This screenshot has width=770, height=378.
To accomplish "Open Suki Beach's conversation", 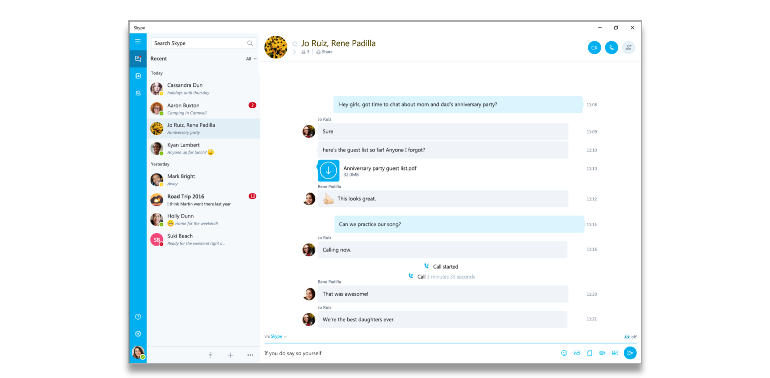I will (x=203, y=240).
